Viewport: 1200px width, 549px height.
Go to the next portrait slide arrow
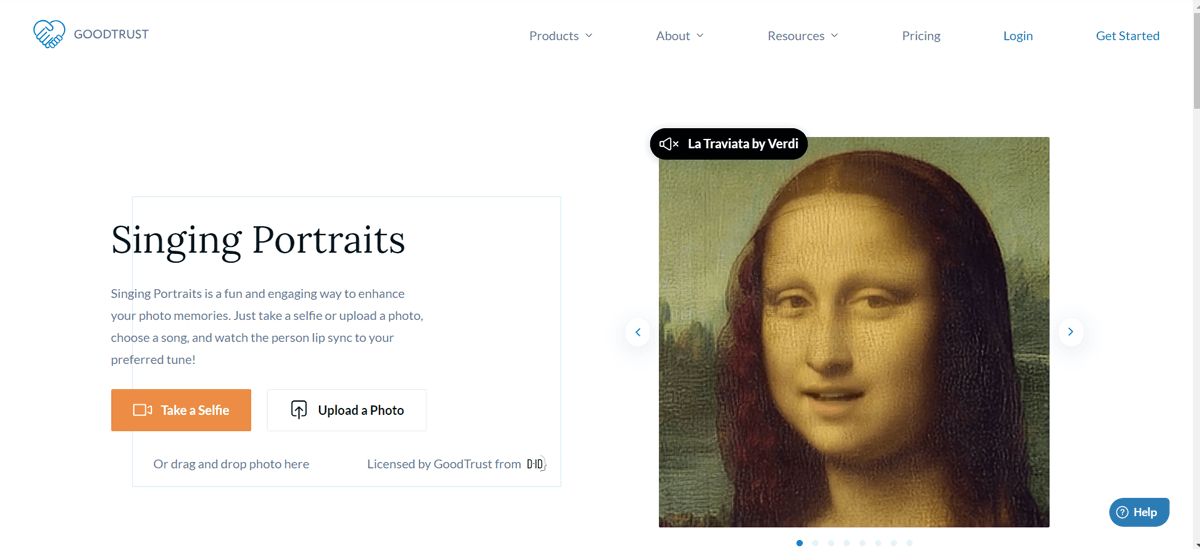tap(1070, 332)
